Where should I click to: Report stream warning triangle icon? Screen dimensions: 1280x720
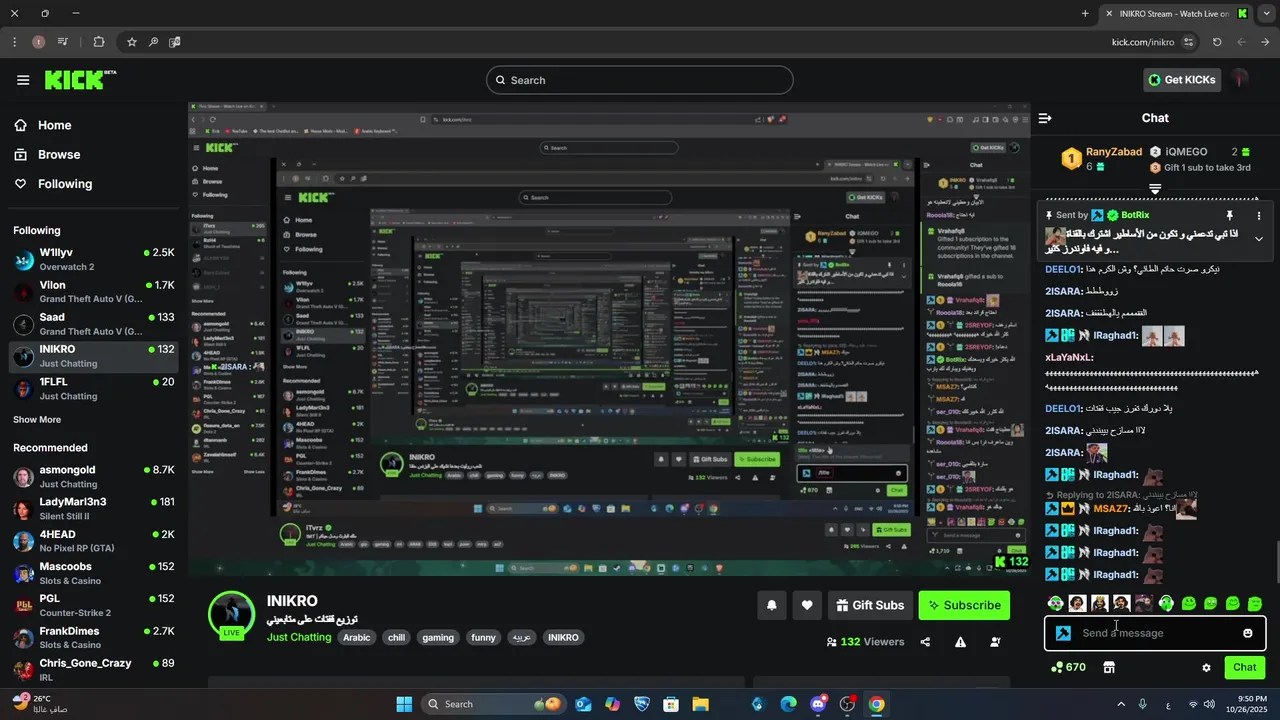(x=960, y=642)
